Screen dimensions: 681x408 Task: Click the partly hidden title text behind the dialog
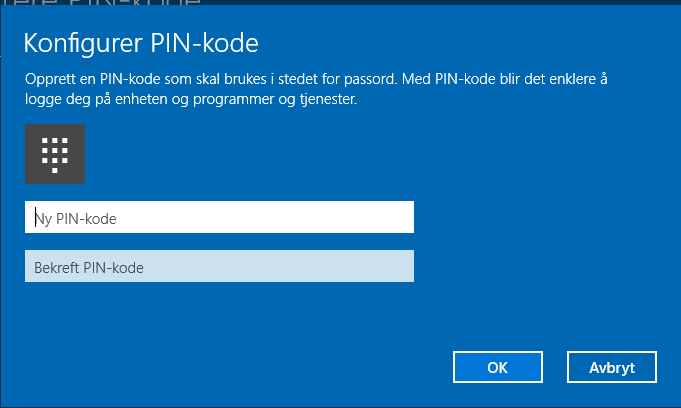point(102,2)
